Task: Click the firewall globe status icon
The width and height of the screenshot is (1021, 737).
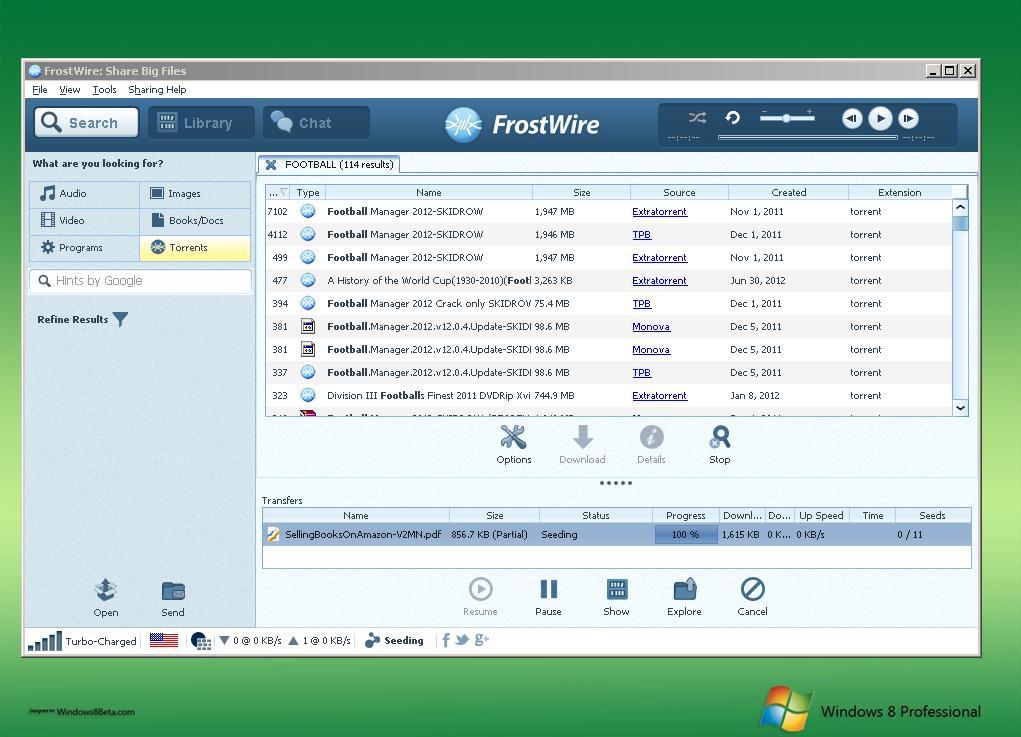Action: tap(201, 641)
